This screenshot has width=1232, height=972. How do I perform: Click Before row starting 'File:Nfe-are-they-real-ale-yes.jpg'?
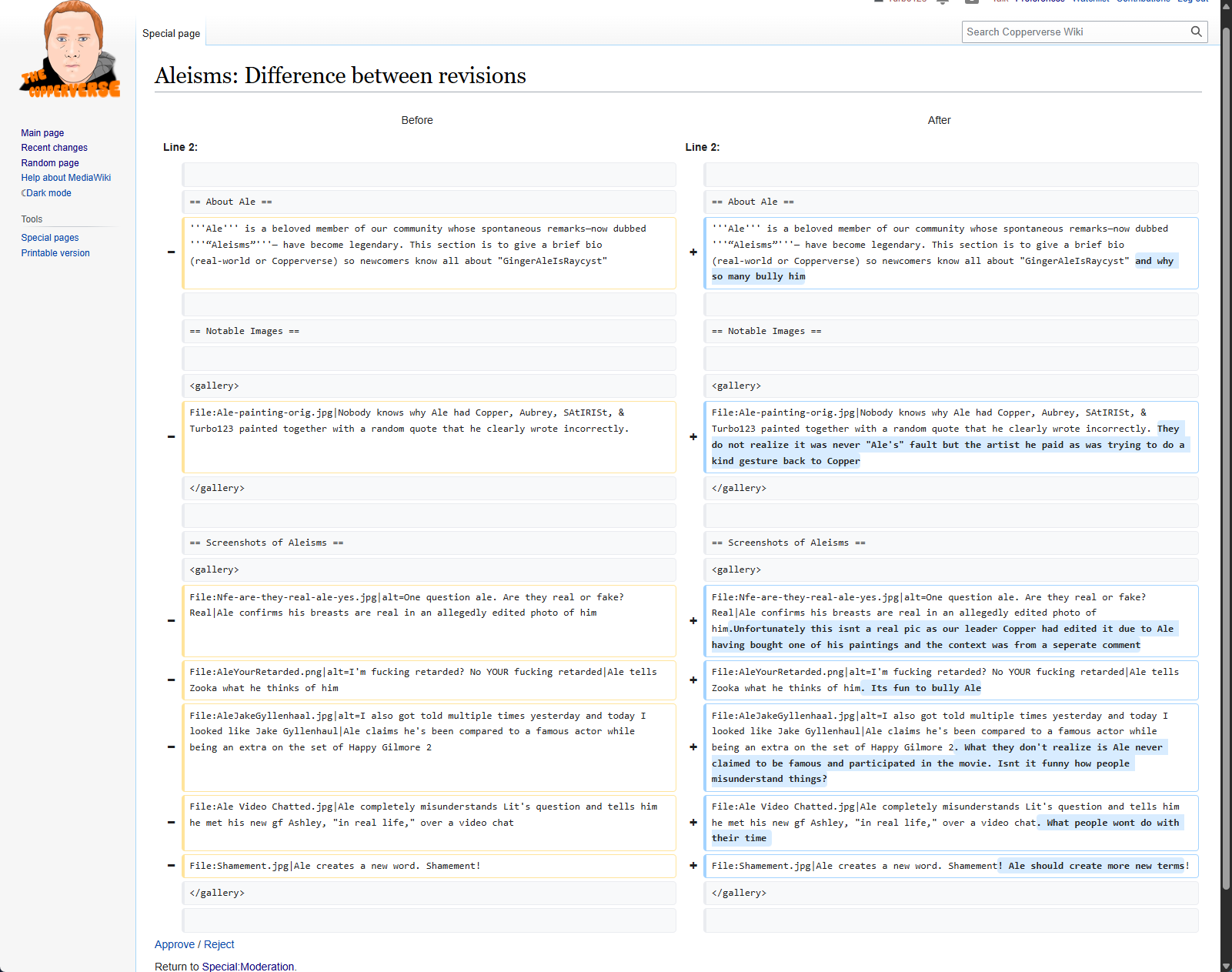click(x=429, y=621)
